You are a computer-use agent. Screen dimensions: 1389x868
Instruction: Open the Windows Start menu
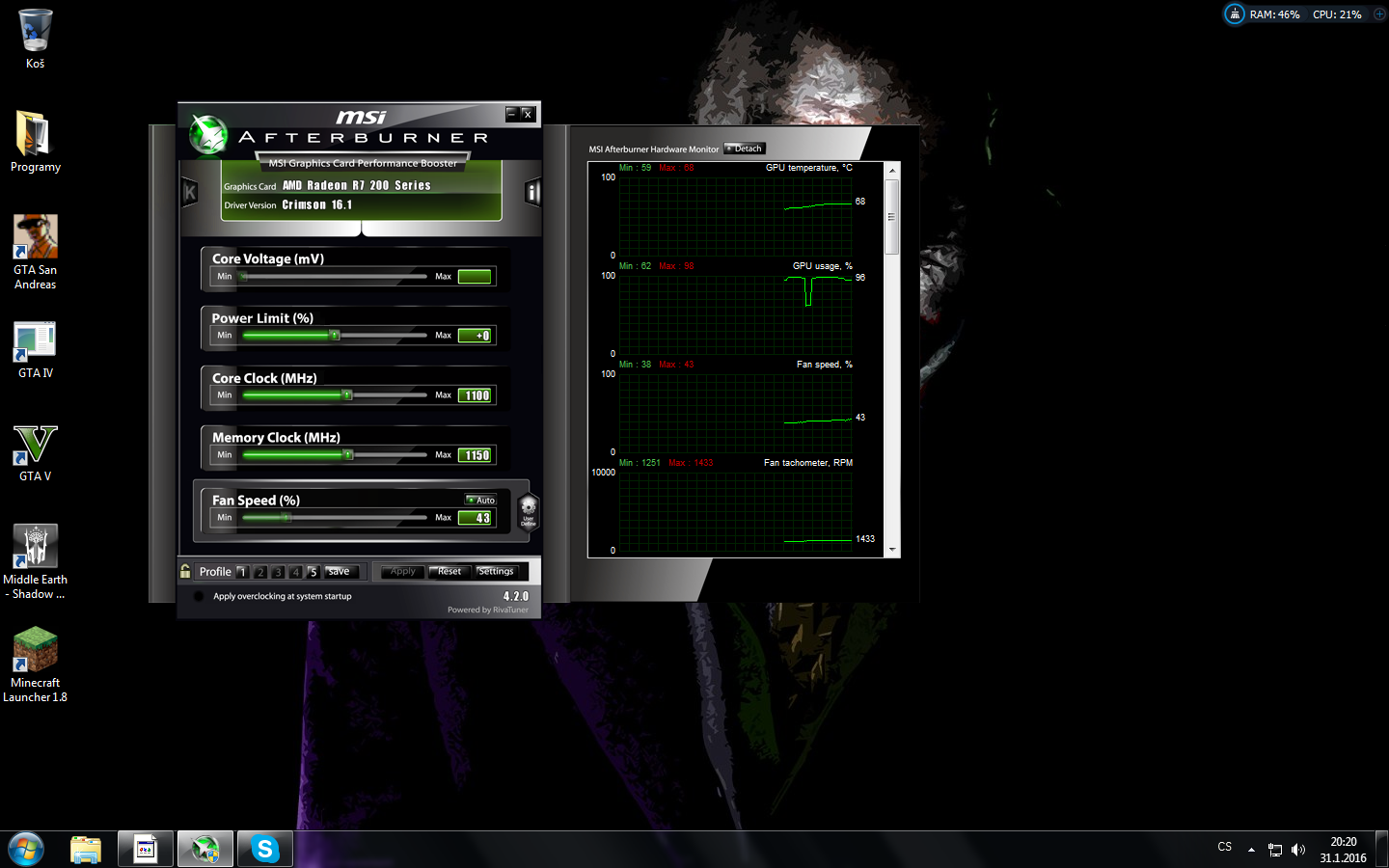[x=26, y=849]
